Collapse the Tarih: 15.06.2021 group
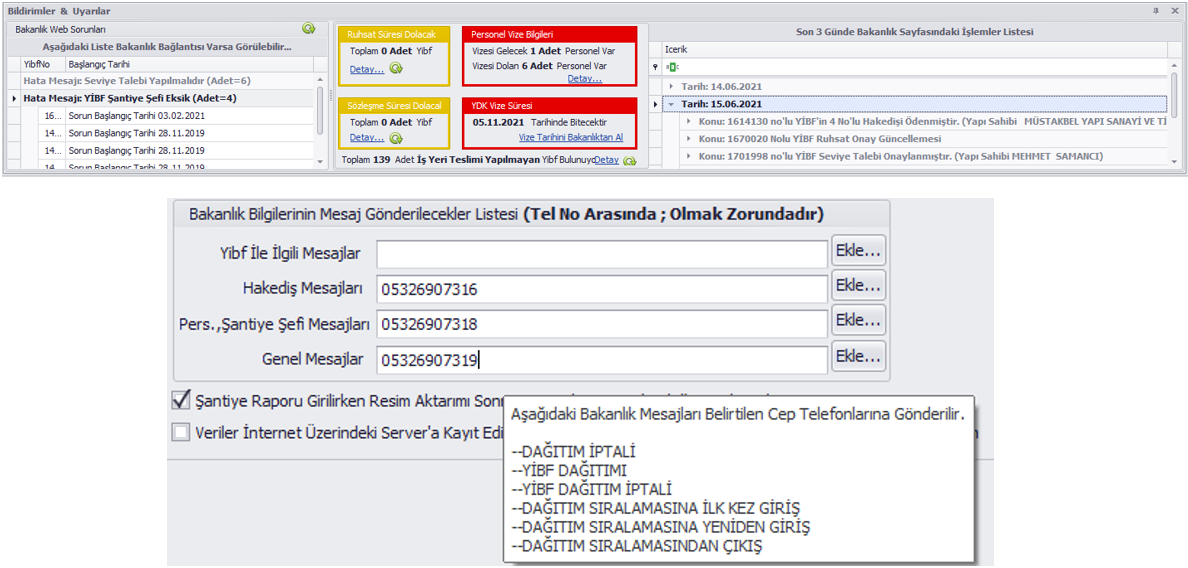The height and width of the screenshot is (568, 1188). tap(672, 103)
